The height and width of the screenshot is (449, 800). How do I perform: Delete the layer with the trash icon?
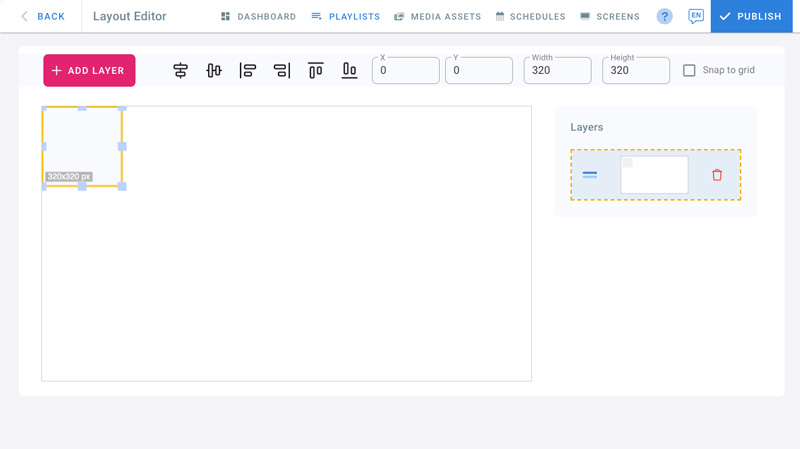coord(717,175)
